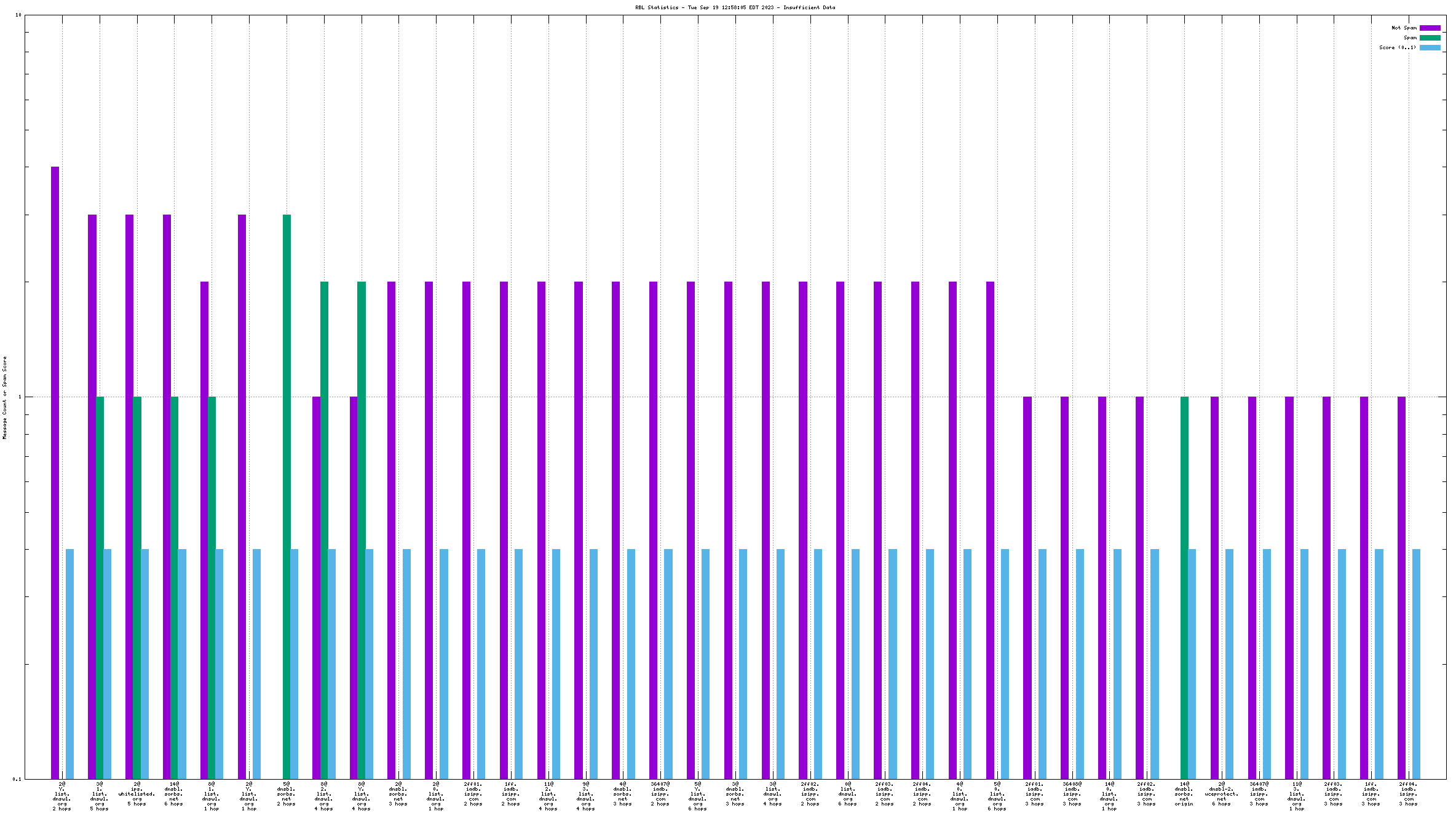Click the purple Not Spam legend swatch
Image resolution: width=1456 pixels, height=819 pixels.
[1430, 28]
